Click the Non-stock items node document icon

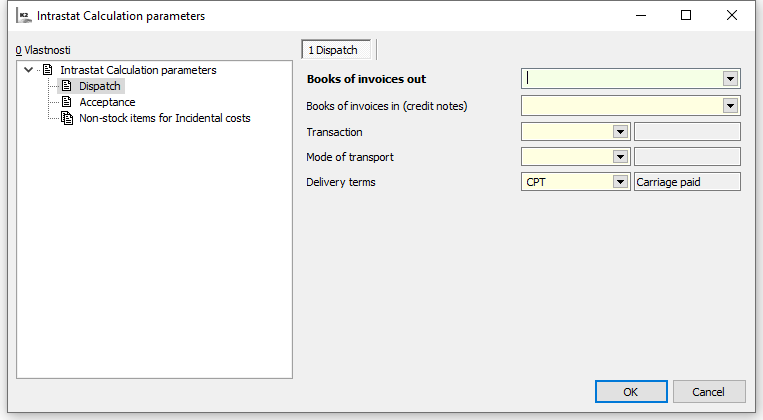click(x=67, y=118)
